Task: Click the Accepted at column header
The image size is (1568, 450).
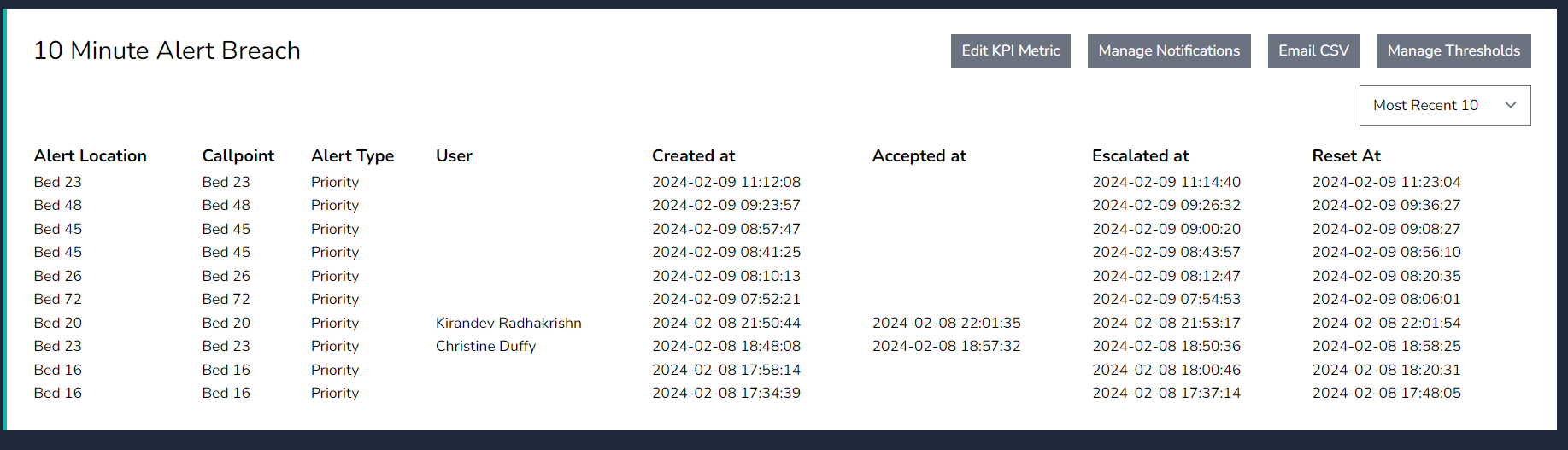Action: [x=919, y=155]
